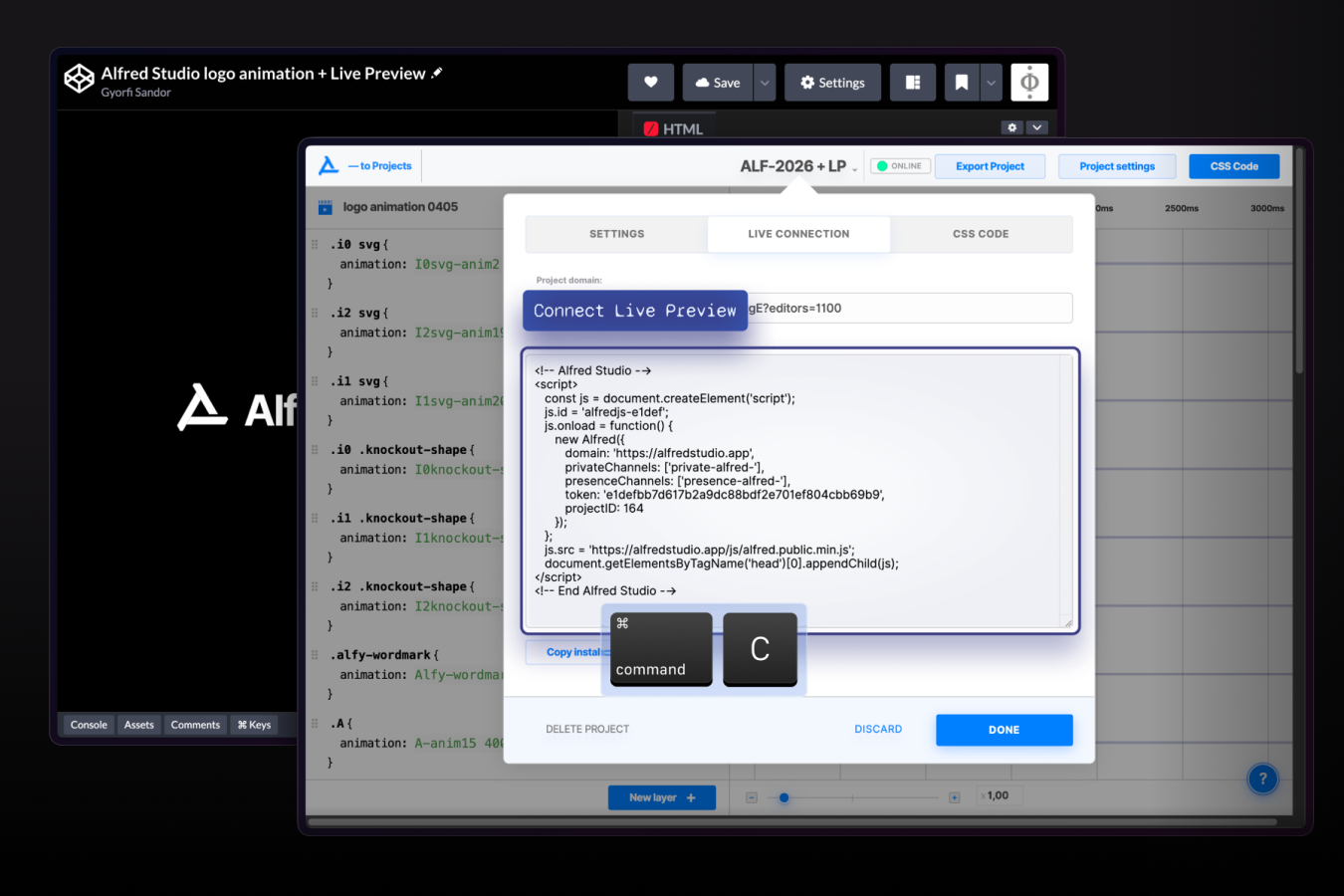Click the CodePen bookmark icon button
Viewport: 1344px width, 896px height.
click(x=962, y=83)
